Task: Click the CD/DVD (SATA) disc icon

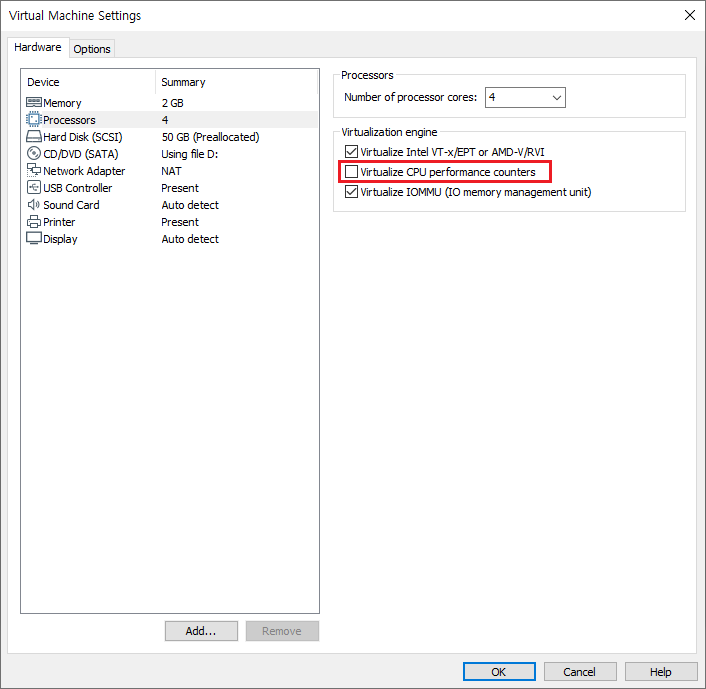Action: (x=34, y=154)
